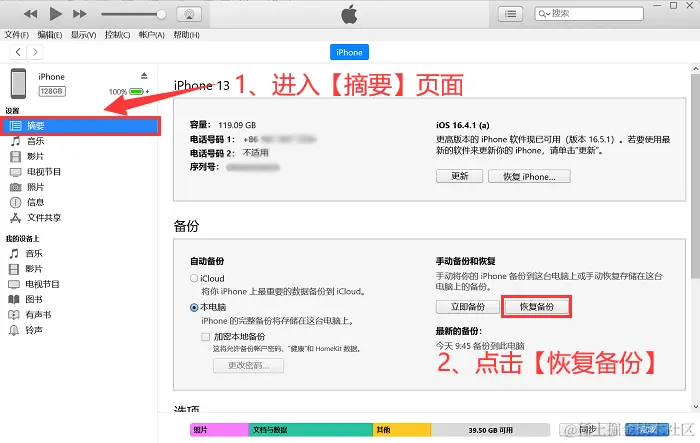The image size is (700, 443).
Task: Click the 同步 button at bottom
Action: [x=589, y=430]
